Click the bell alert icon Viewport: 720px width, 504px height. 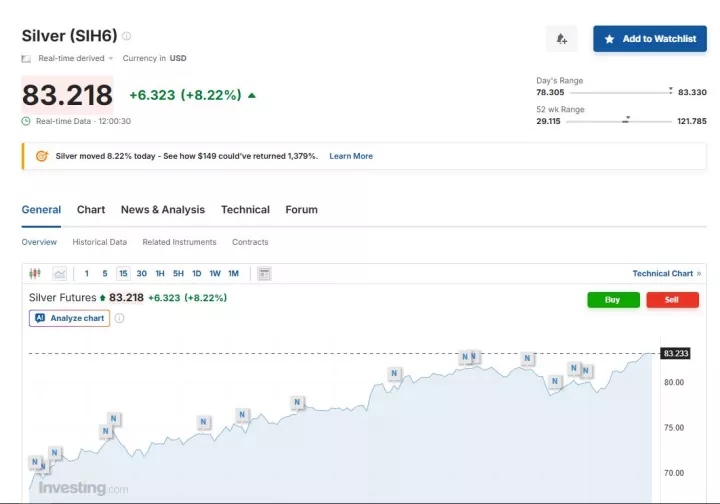point(561,39)
